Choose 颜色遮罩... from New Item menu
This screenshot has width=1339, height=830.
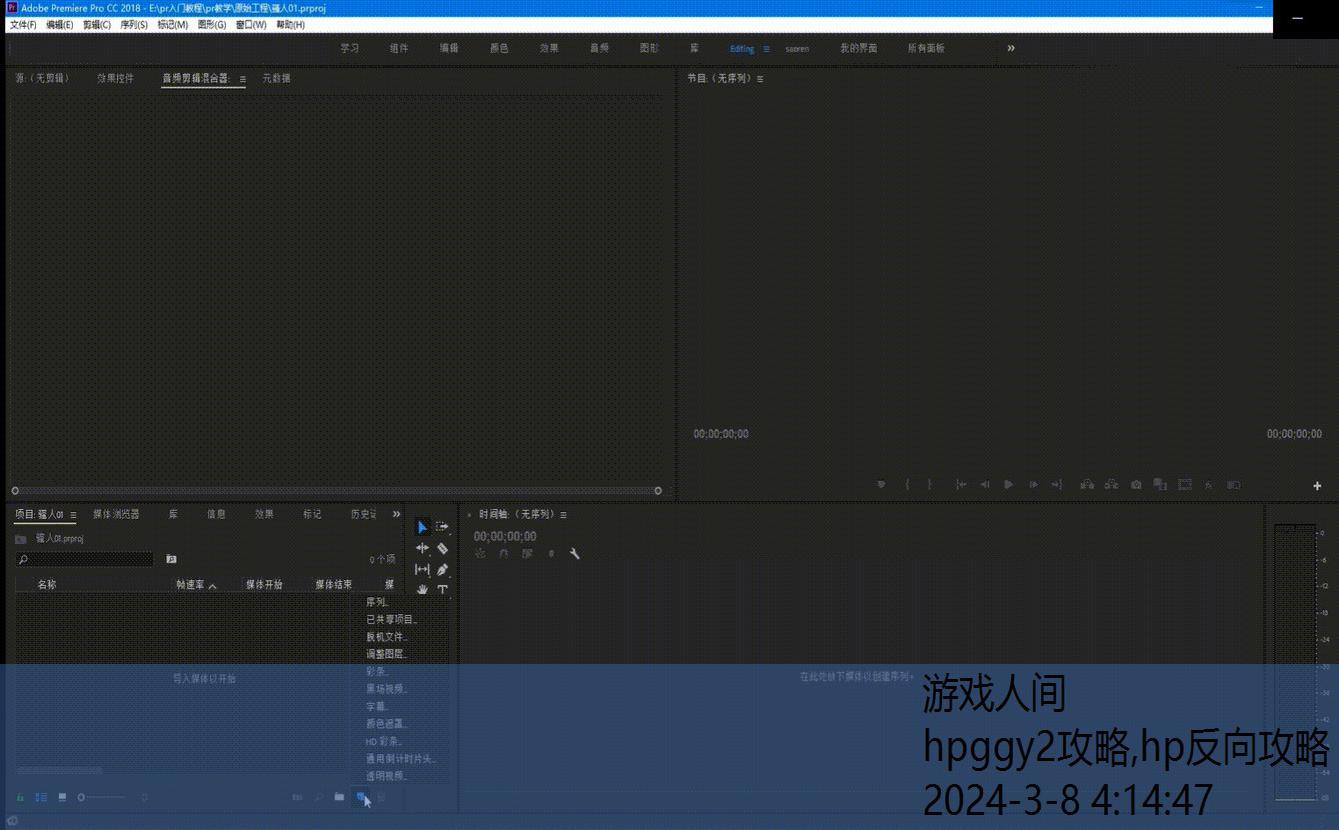(x=387, y=724)
